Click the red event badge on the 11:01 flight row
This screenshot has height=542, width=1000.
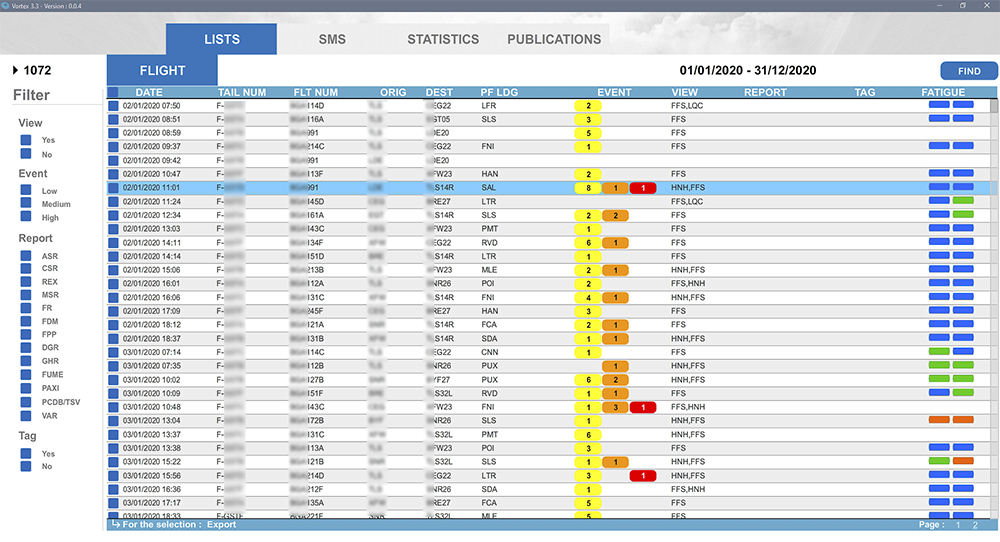[x=643, y=188]
